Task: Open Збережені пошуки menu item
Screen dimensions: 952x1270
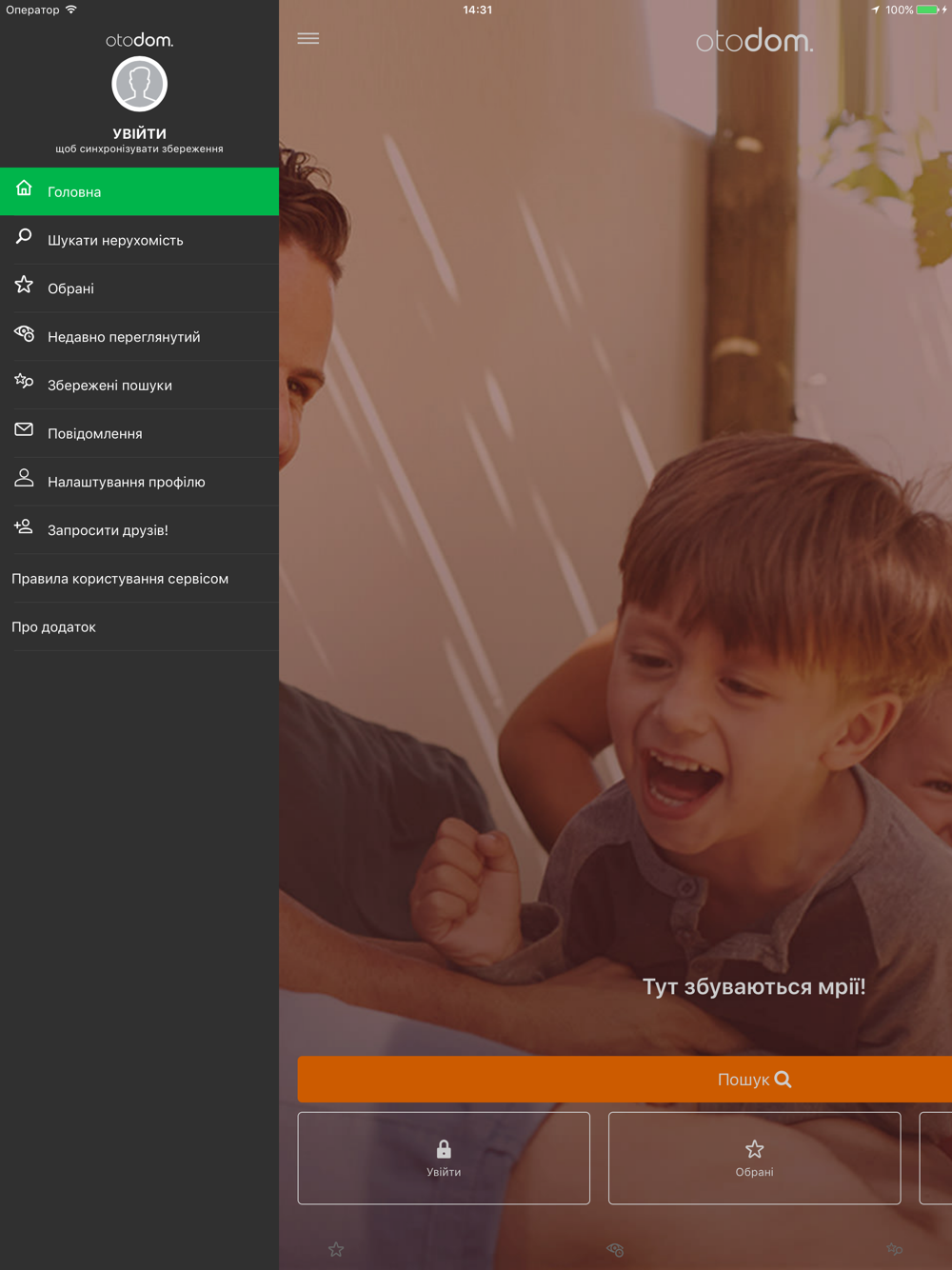Action: coord(139,386)
